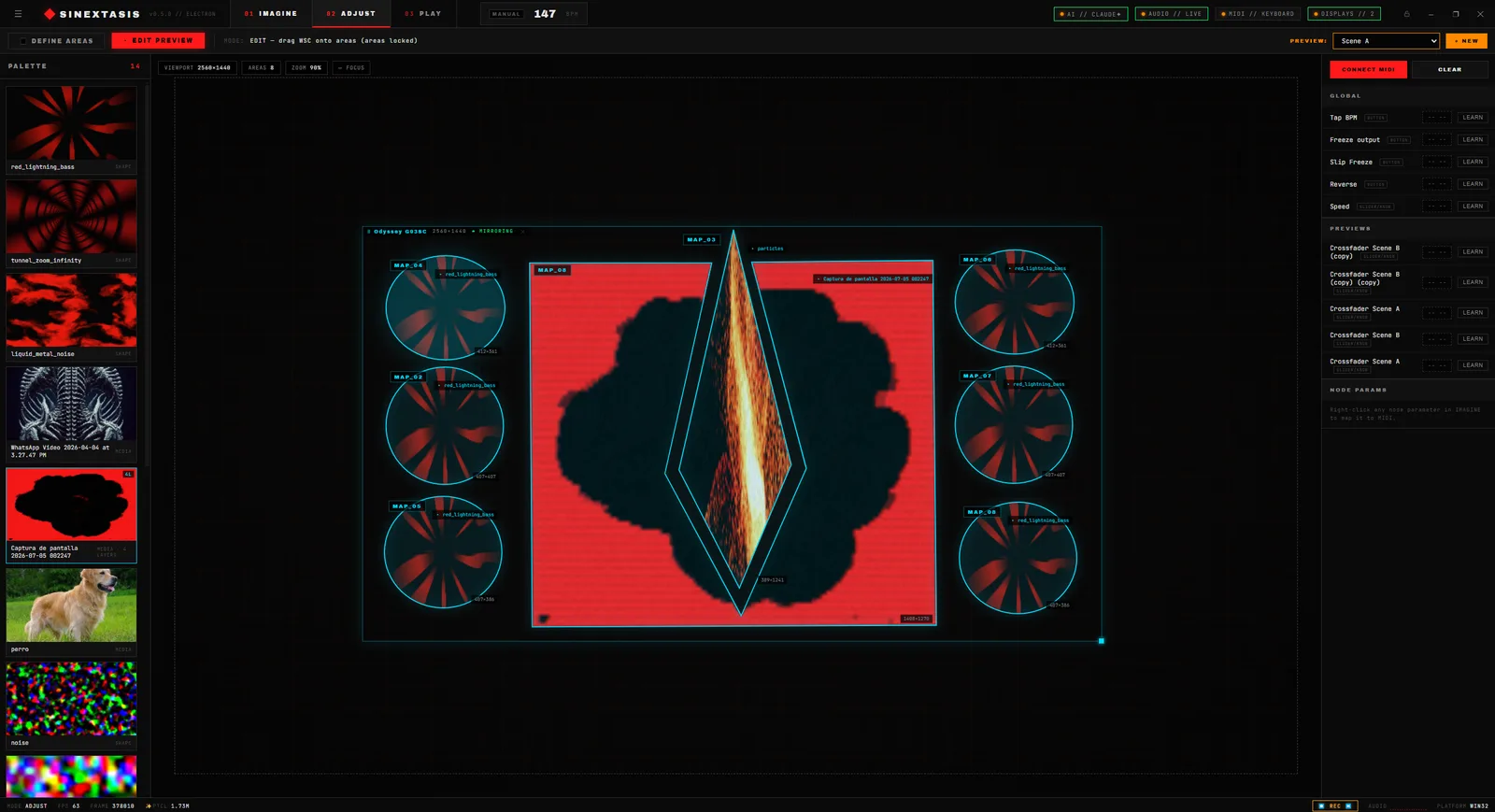Image resolution: width=1495 pixels, height=812 pixels.
Task: Open the AI // Claude status indicator
Action: pos(1090,14)
